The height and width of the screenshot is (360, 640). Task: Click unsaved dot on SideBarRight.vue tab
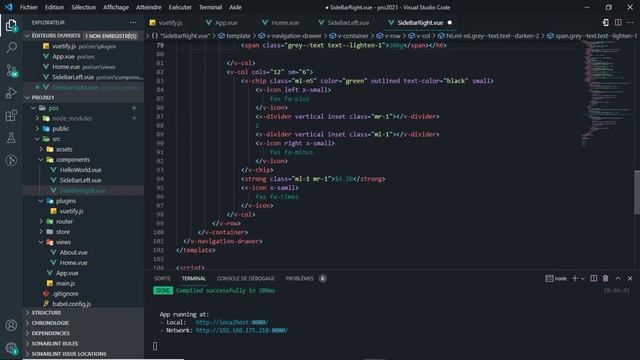pyautogui.click(x=450, y=23)
